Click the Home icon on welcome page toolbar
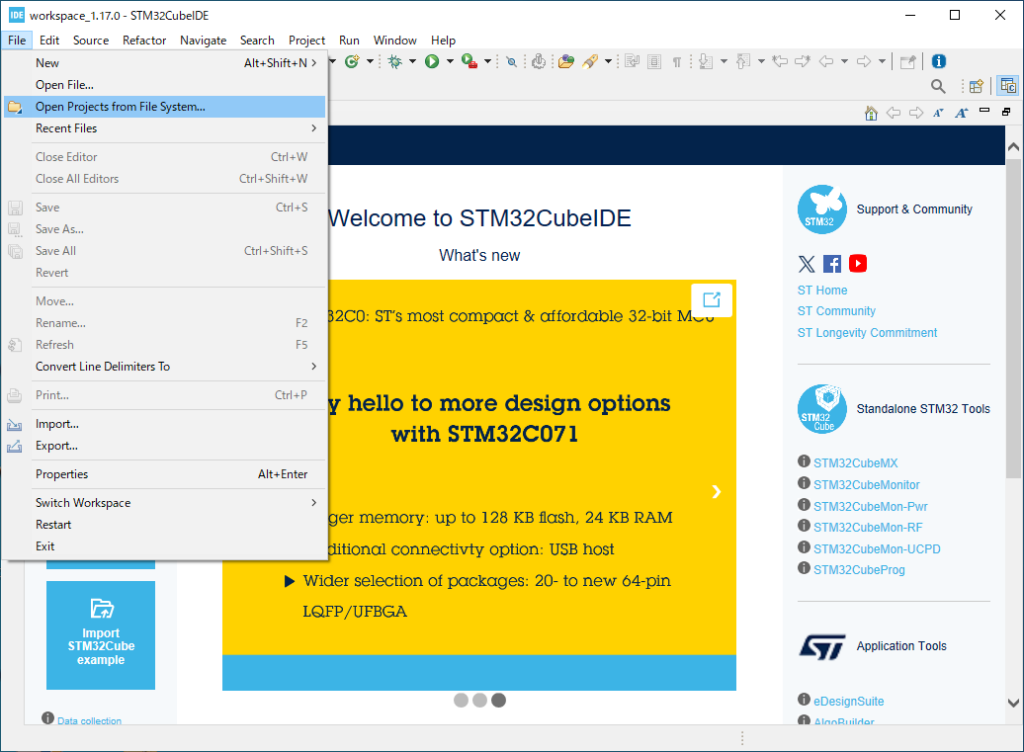 [x=871, y=113]
